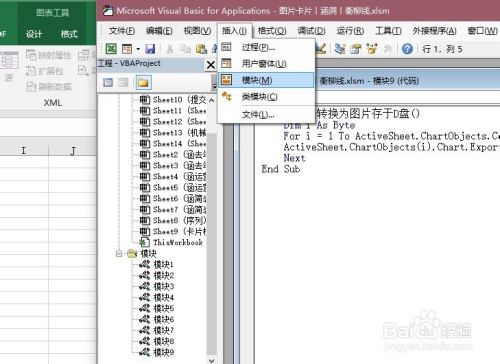500x364 pixels.
Task: Toggle Design Mode with the ruler-pencil icon
Action: click(321, 49)
